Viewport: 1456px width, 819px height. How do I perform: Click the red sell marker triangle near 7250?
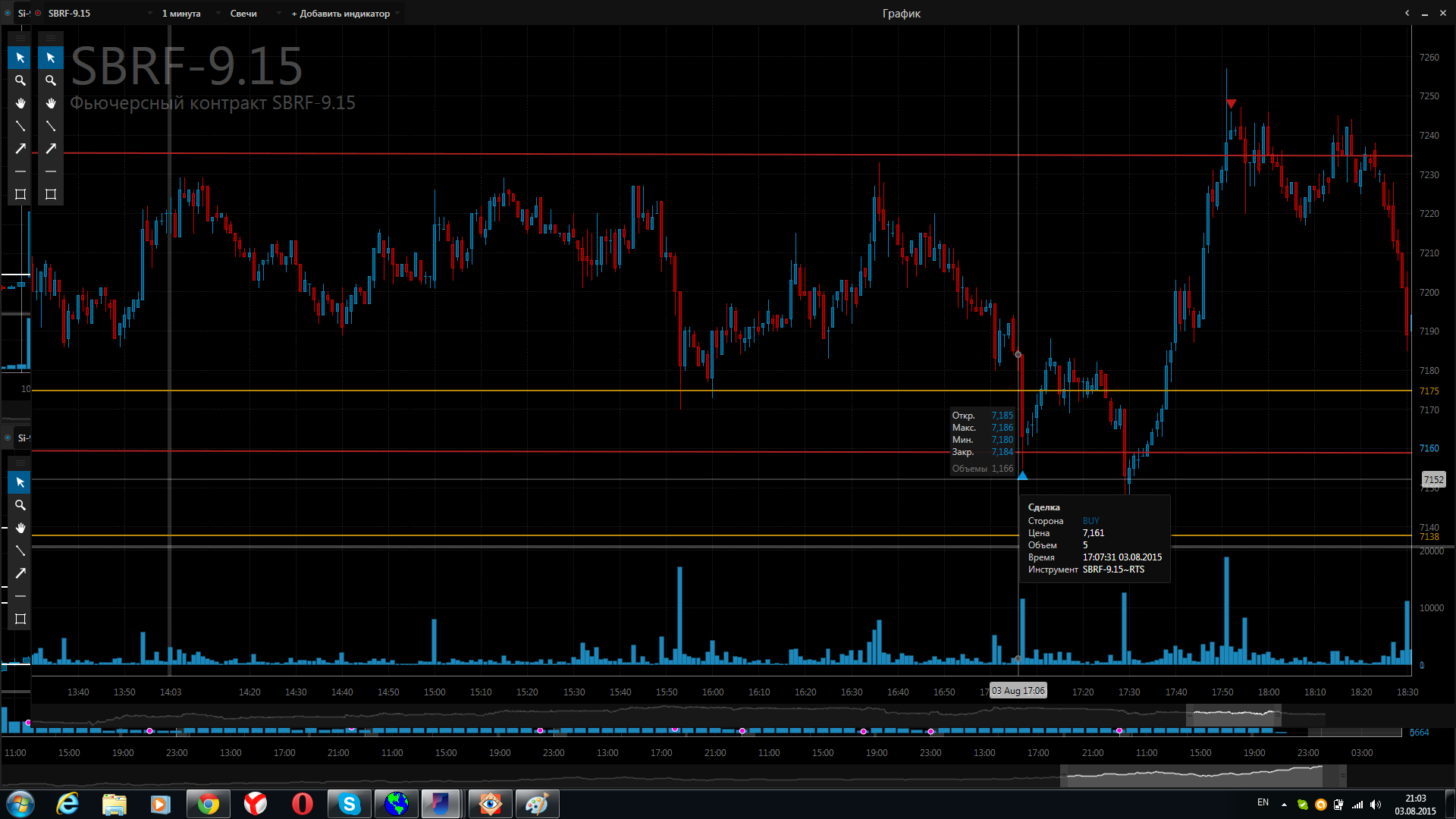click(x=1231, y=103)
